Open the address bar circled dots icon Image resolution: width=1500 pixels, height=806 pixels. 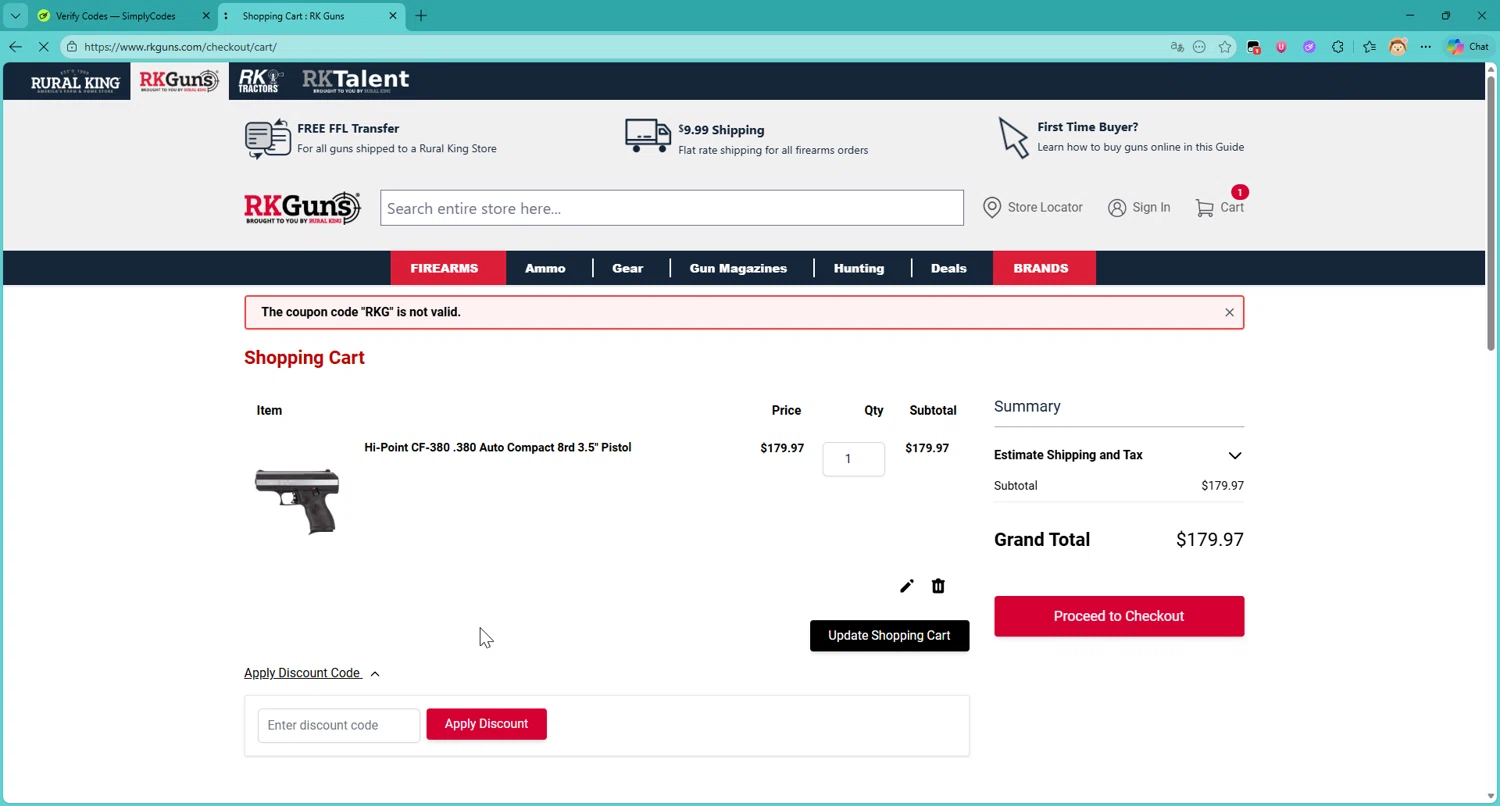click(x=1199, y=47)
